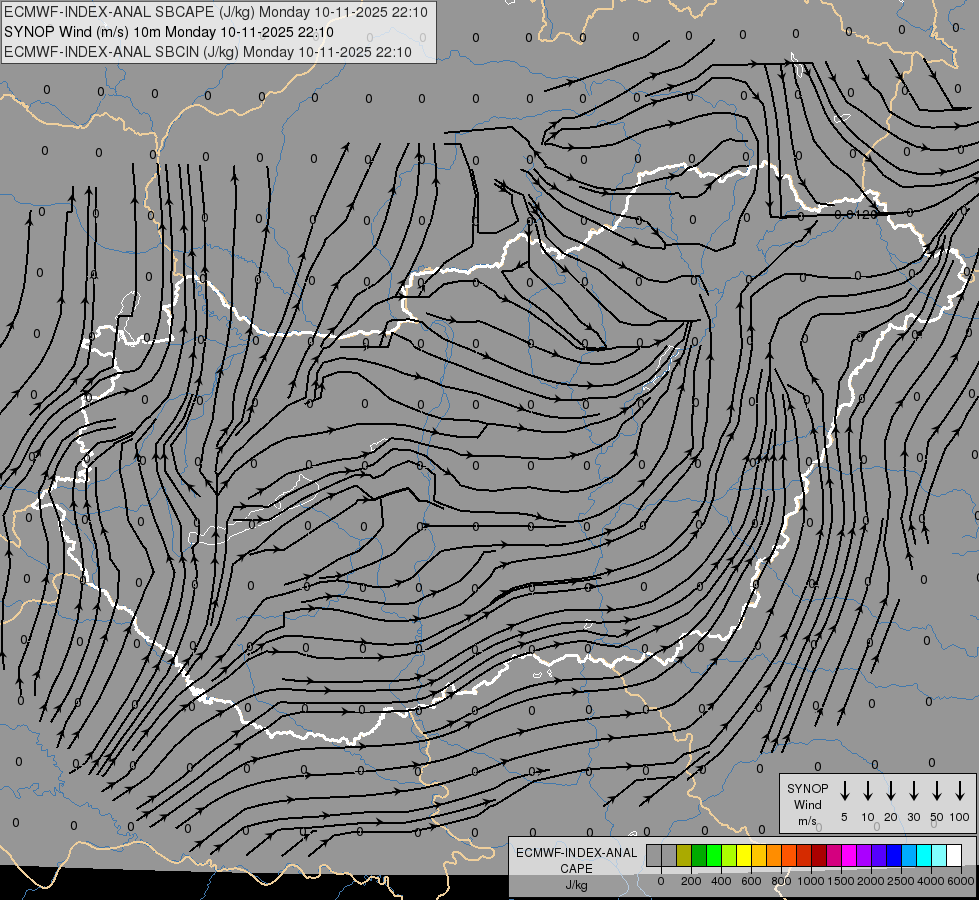Click 'ECMWF-INDEX-ANAL' label in color legend
Viewport: 979px width, 900px height.
[576, 853]
